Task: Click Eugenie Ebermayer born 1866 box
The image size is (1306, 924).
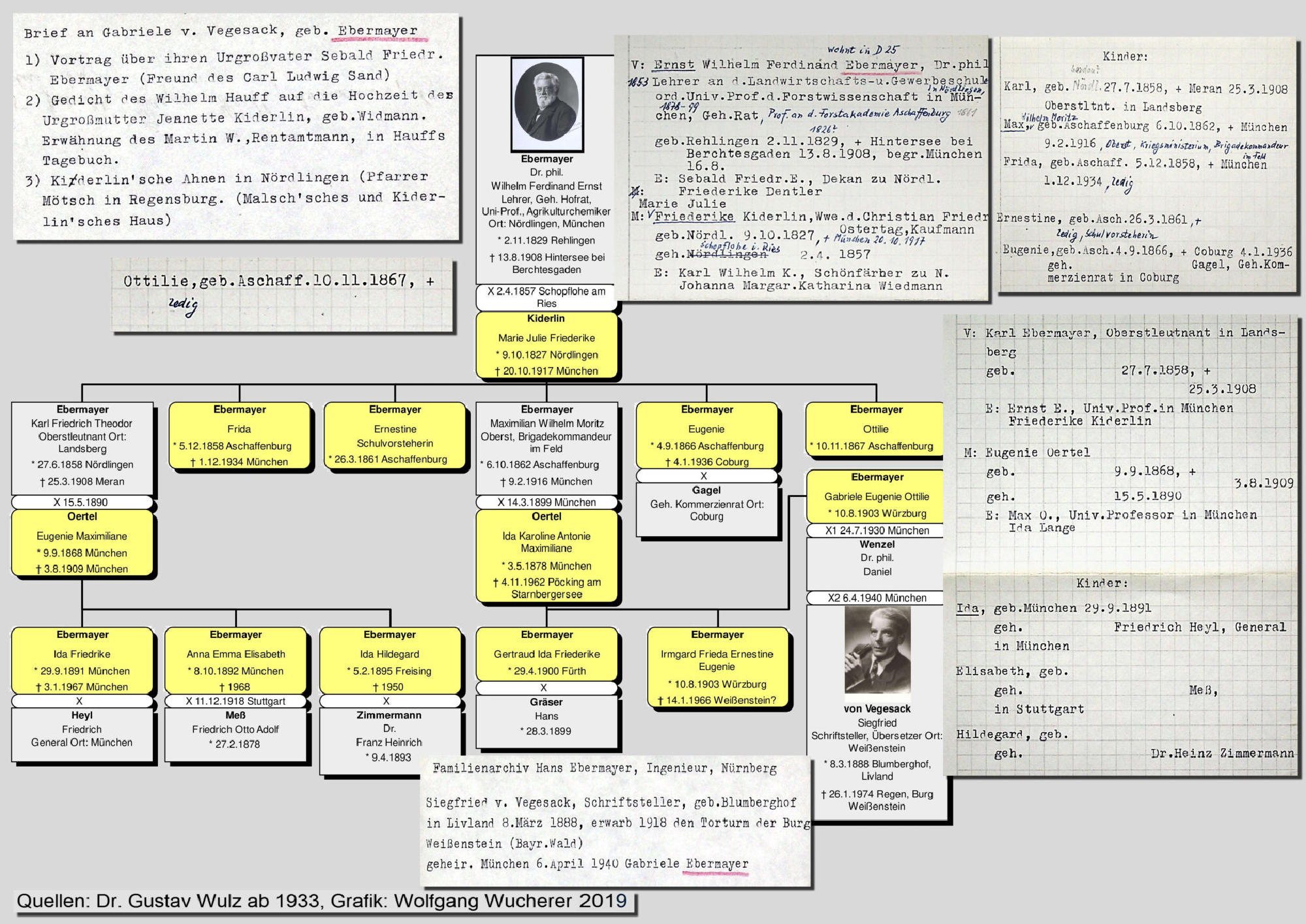Action: click(x=707, y=436)
